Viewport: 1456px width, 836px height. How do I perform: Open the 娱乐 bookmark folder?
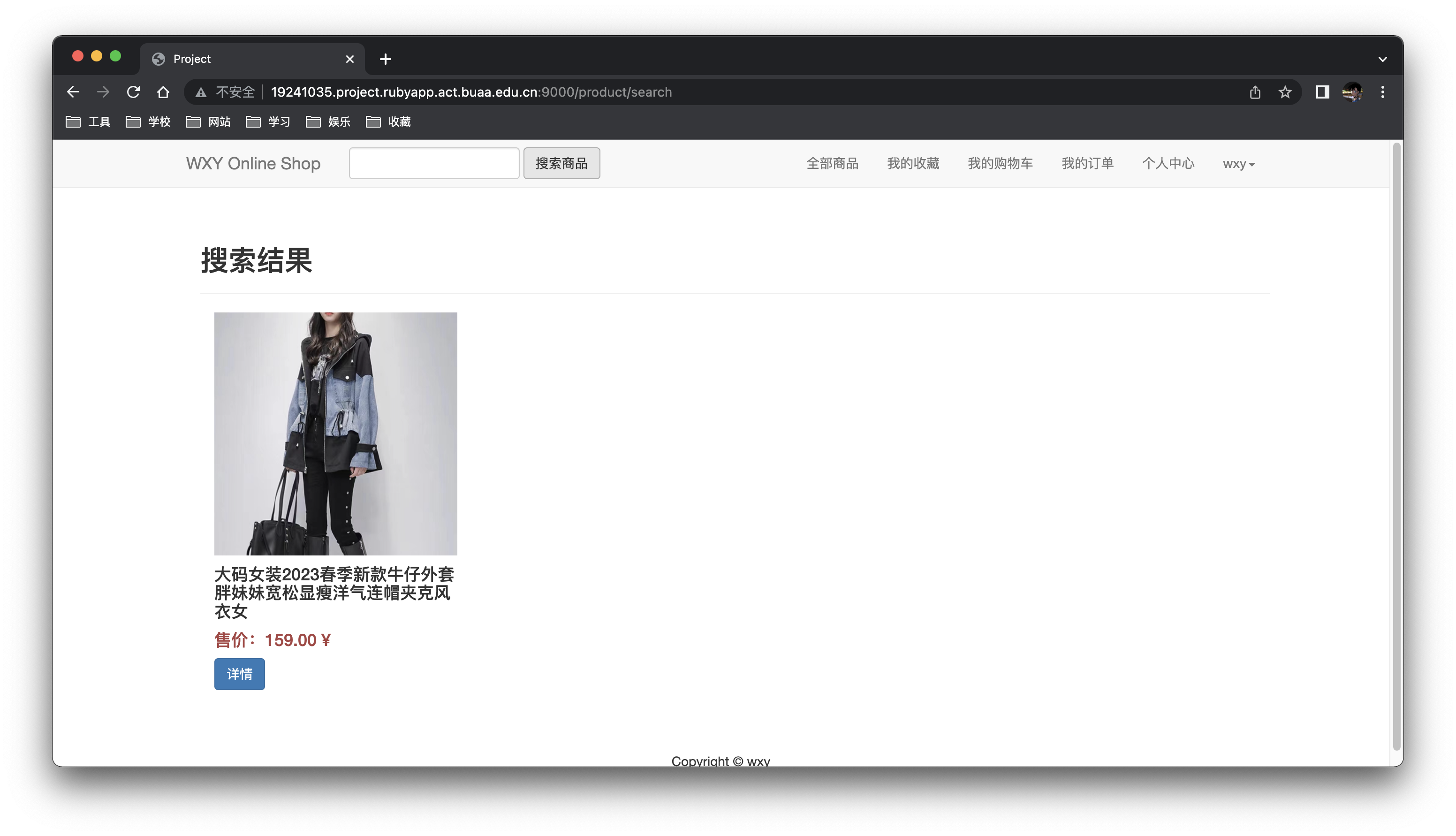[x=328, y=122]
